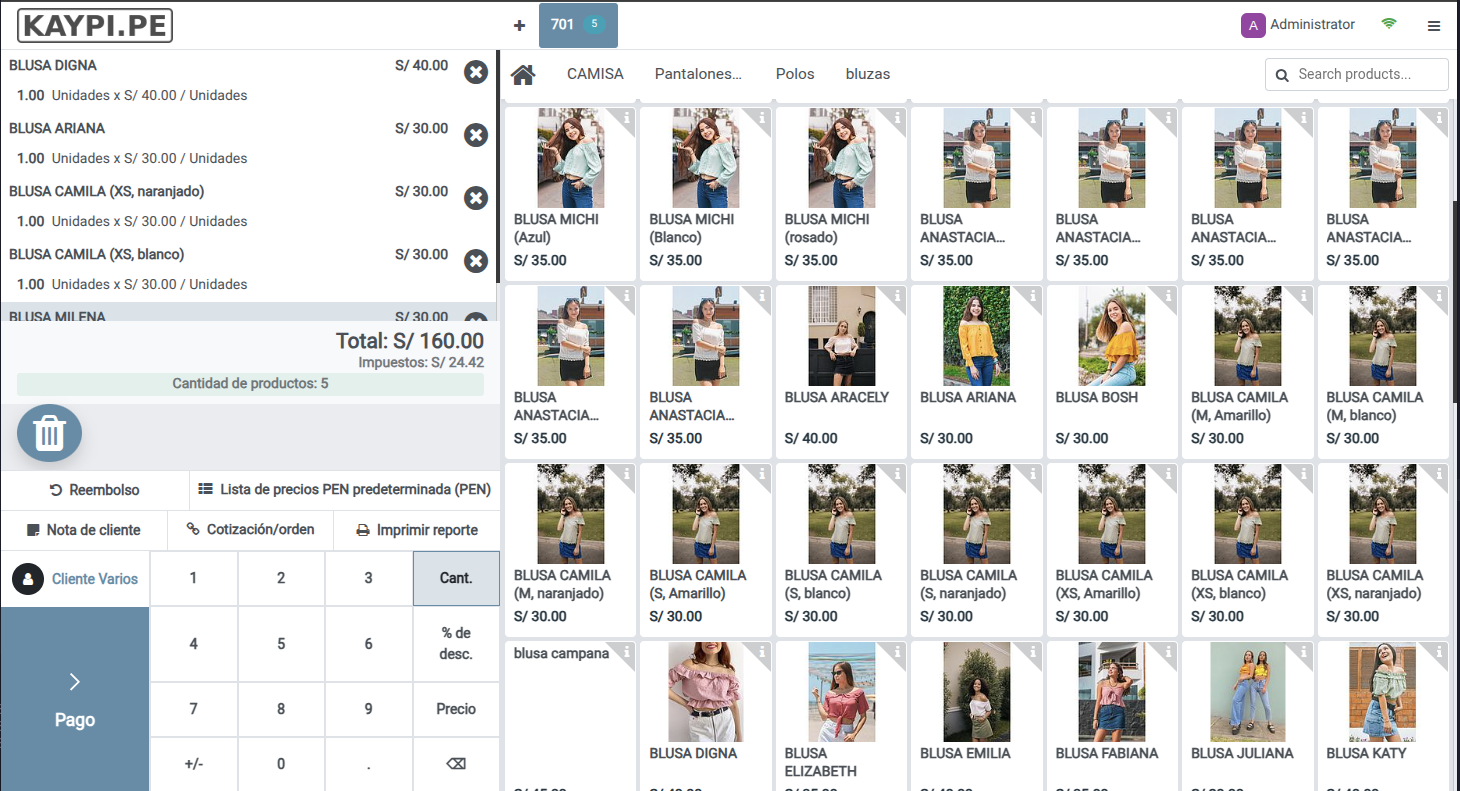
Task: Add BLUSA ELIZABETH product to order
Action: (x=841, y=715)
